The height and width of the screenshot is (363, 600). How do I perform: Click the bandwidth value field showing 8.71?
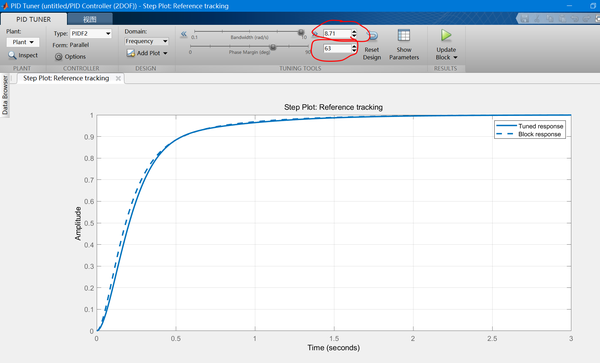[337, 34]
